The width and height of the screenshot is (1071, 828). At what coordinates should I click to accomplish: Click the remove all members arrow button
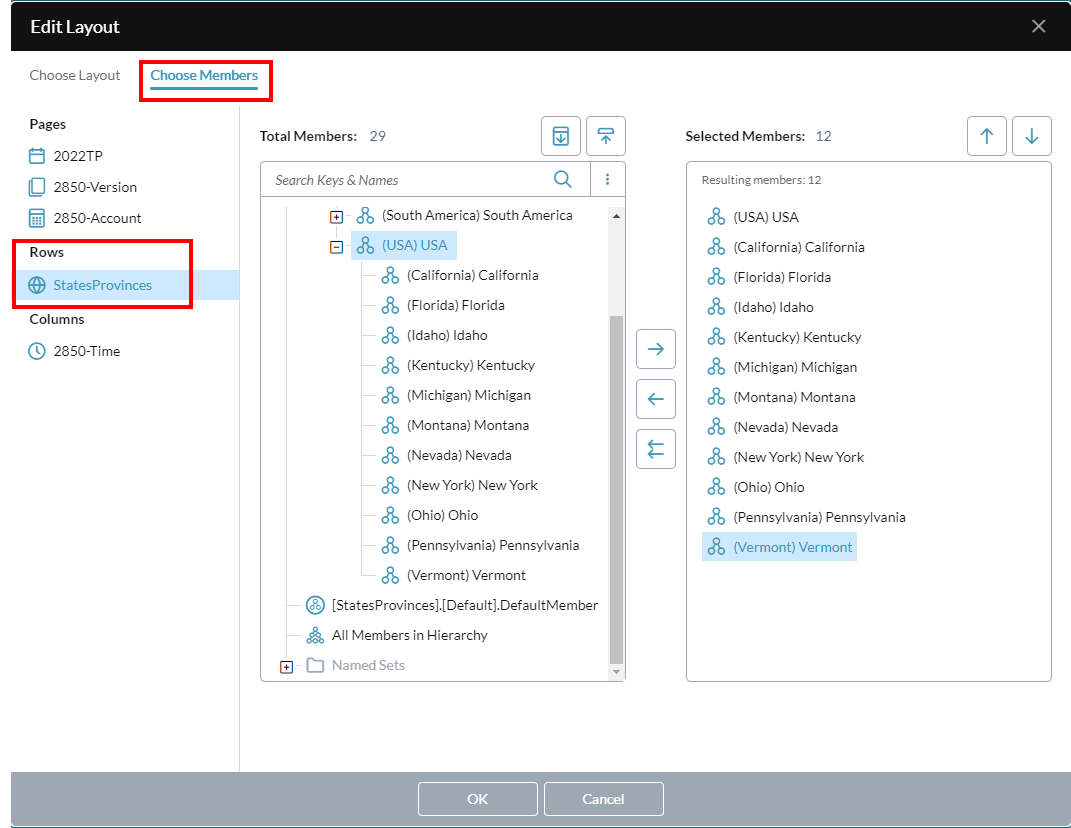click(x=656, y=449)
